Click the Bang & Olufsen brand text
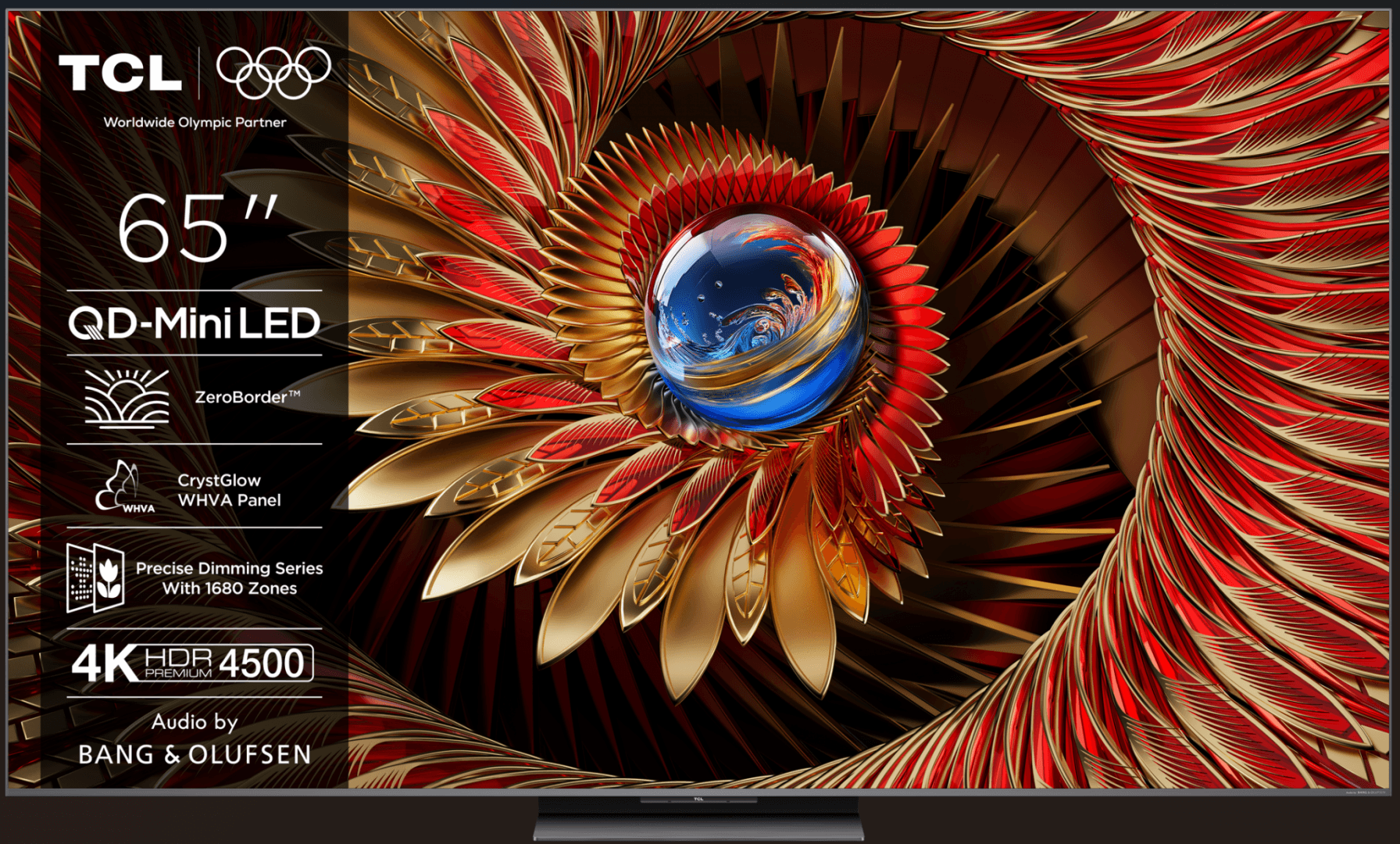The image size is (1400, 844). (194, 754)
